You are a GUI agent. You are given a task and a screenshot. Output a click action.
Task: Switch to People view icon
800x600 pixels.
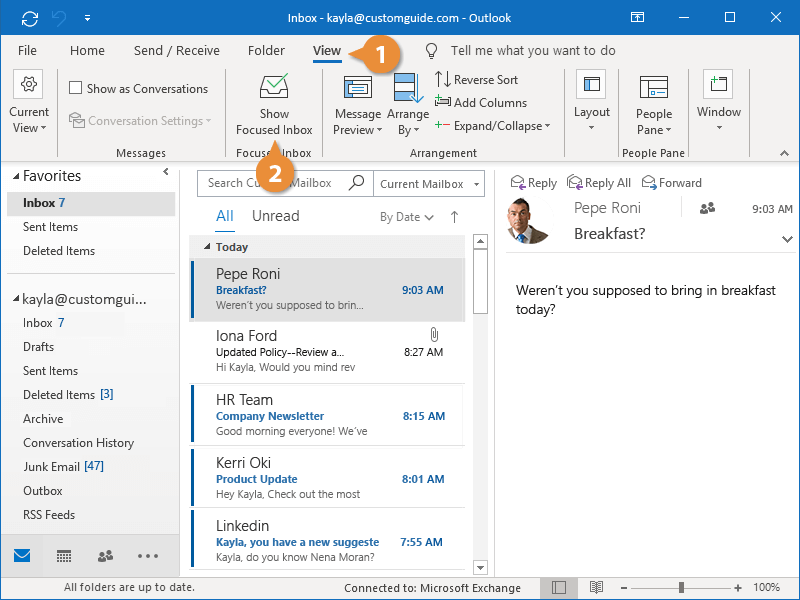tap(106, 556)
